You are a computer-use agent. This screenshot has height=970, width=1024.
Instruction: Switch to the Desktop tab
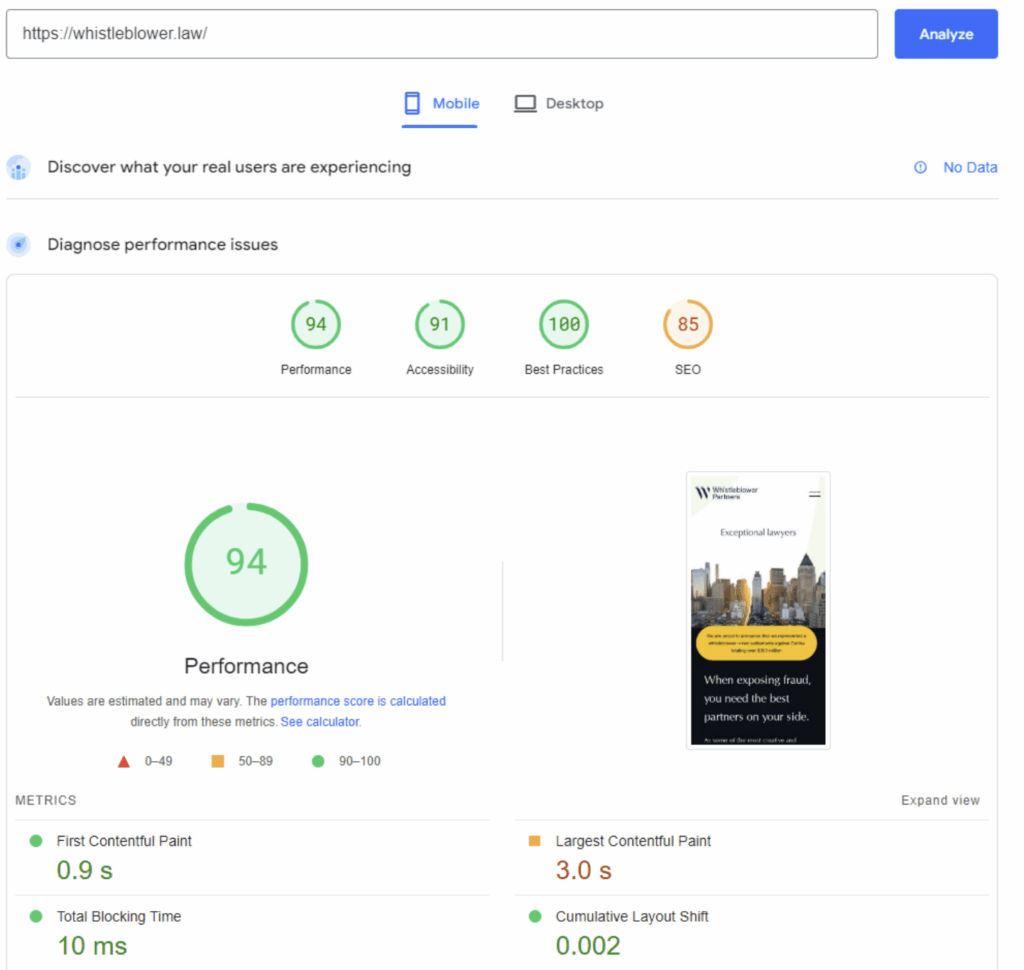(x=559, y=104)
